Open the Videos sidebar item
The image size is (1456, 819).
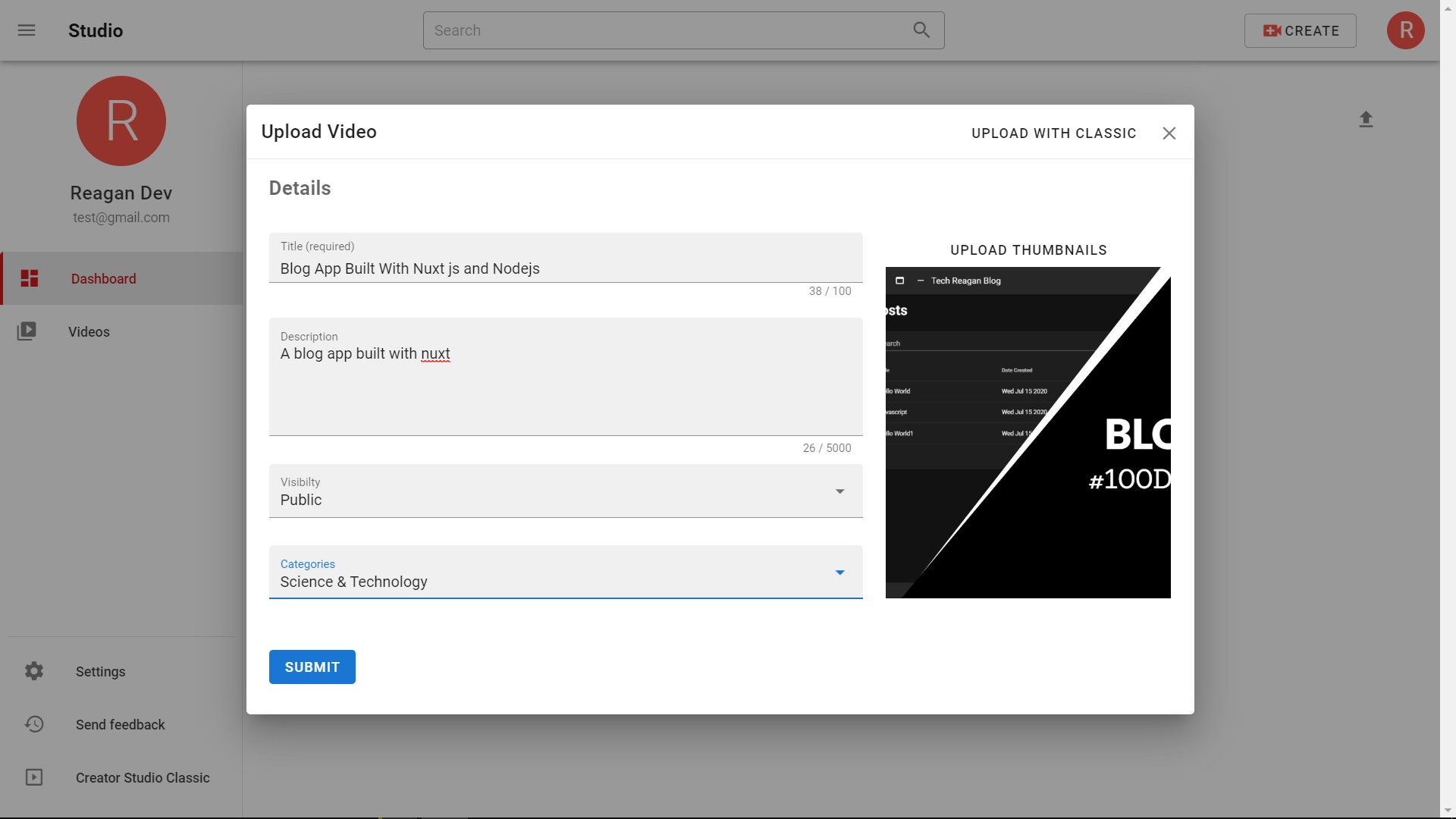point(89,331)
